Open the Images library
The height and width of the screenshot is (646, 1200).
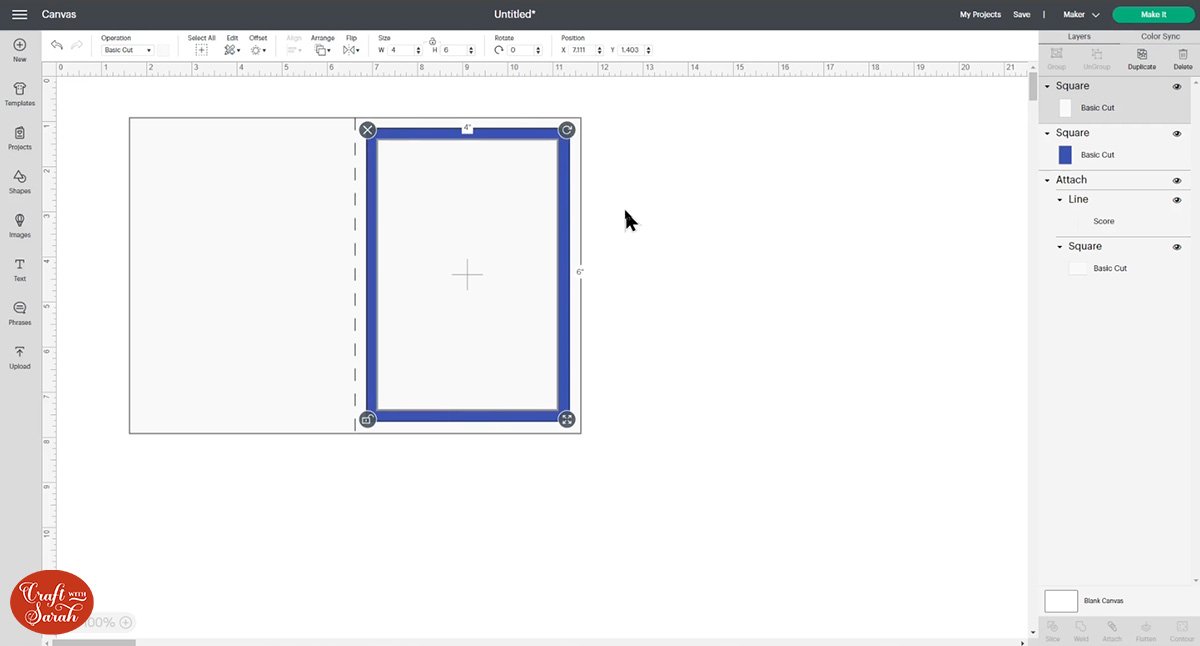pos(19,224)
